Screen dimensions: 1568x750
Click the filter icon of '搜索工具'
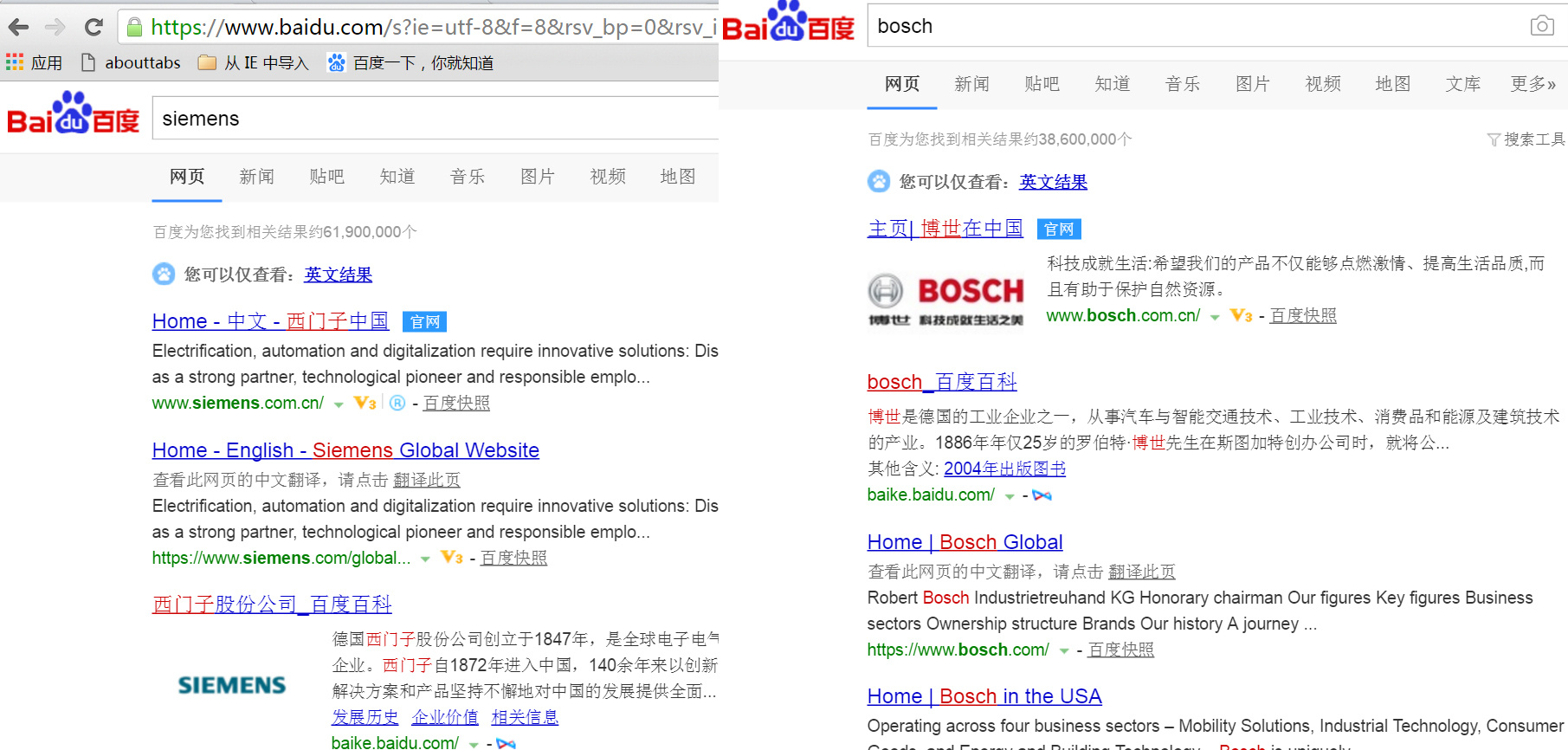1494,139
